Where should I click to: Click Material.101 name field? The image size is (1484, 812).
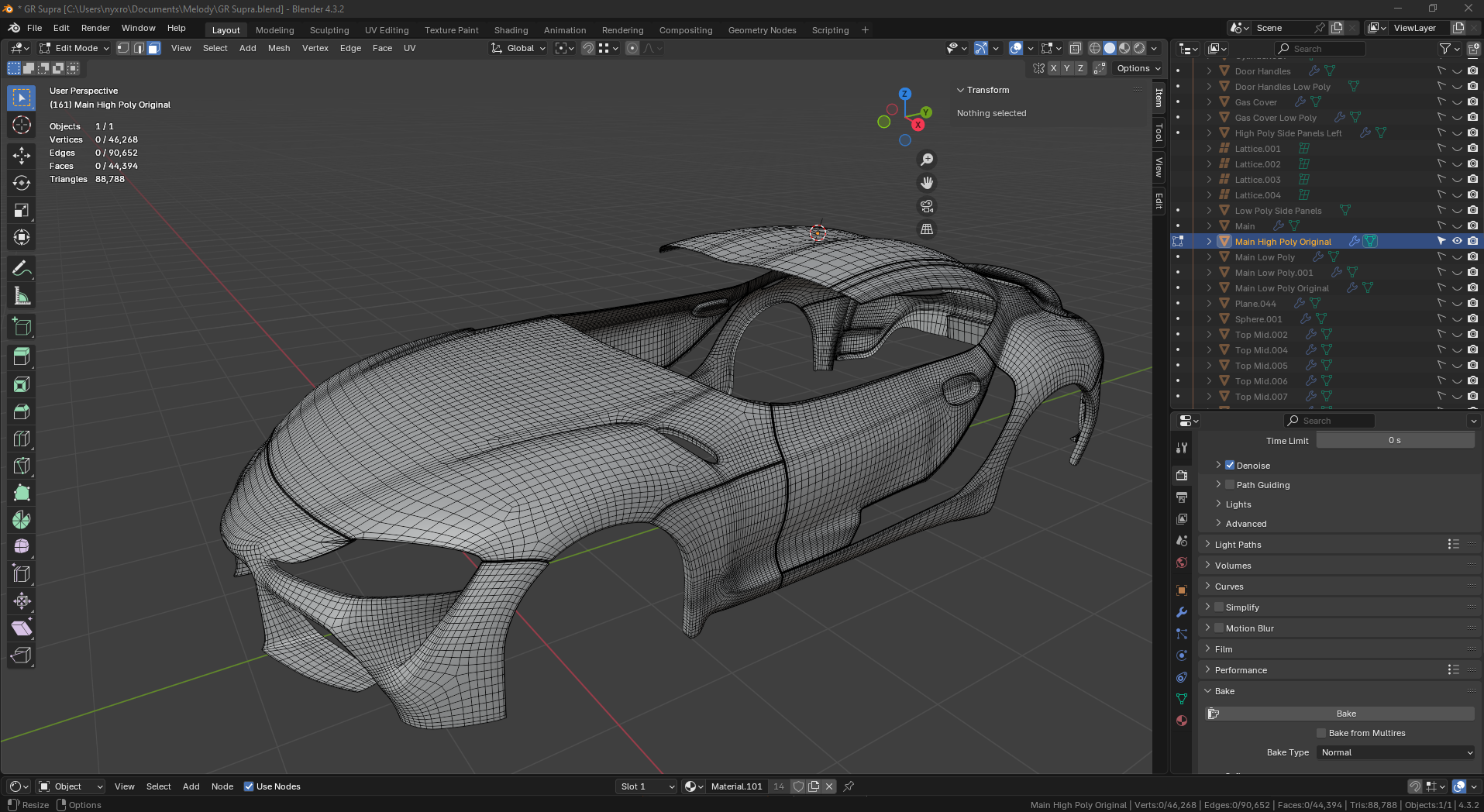[737, 786]
